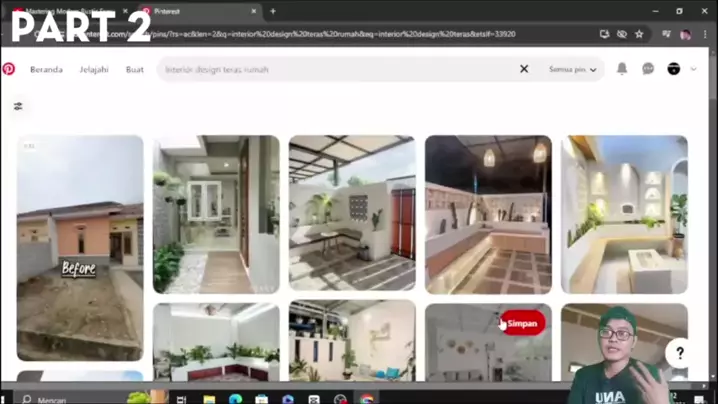Click the red Simpan button
Image resolution: width=718 pixels, height=404 pixels.
[522, 324]
